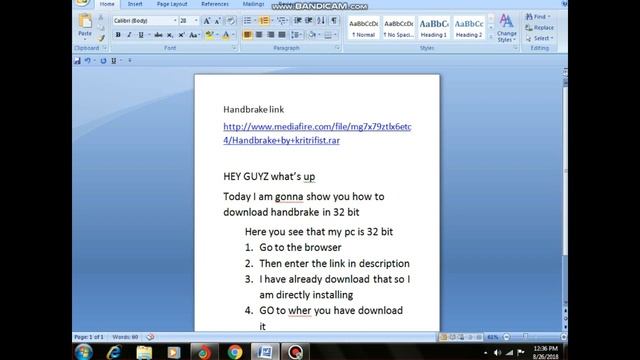640x360 pixels.
Task: Toggle Subscript formatting
Action: click(170, 35)
